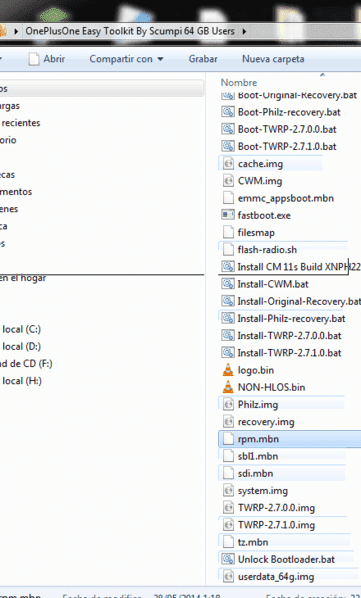
Task: Expand the breadcrumb arrow before OnePlusOne folder
Action: coord(16,31)
